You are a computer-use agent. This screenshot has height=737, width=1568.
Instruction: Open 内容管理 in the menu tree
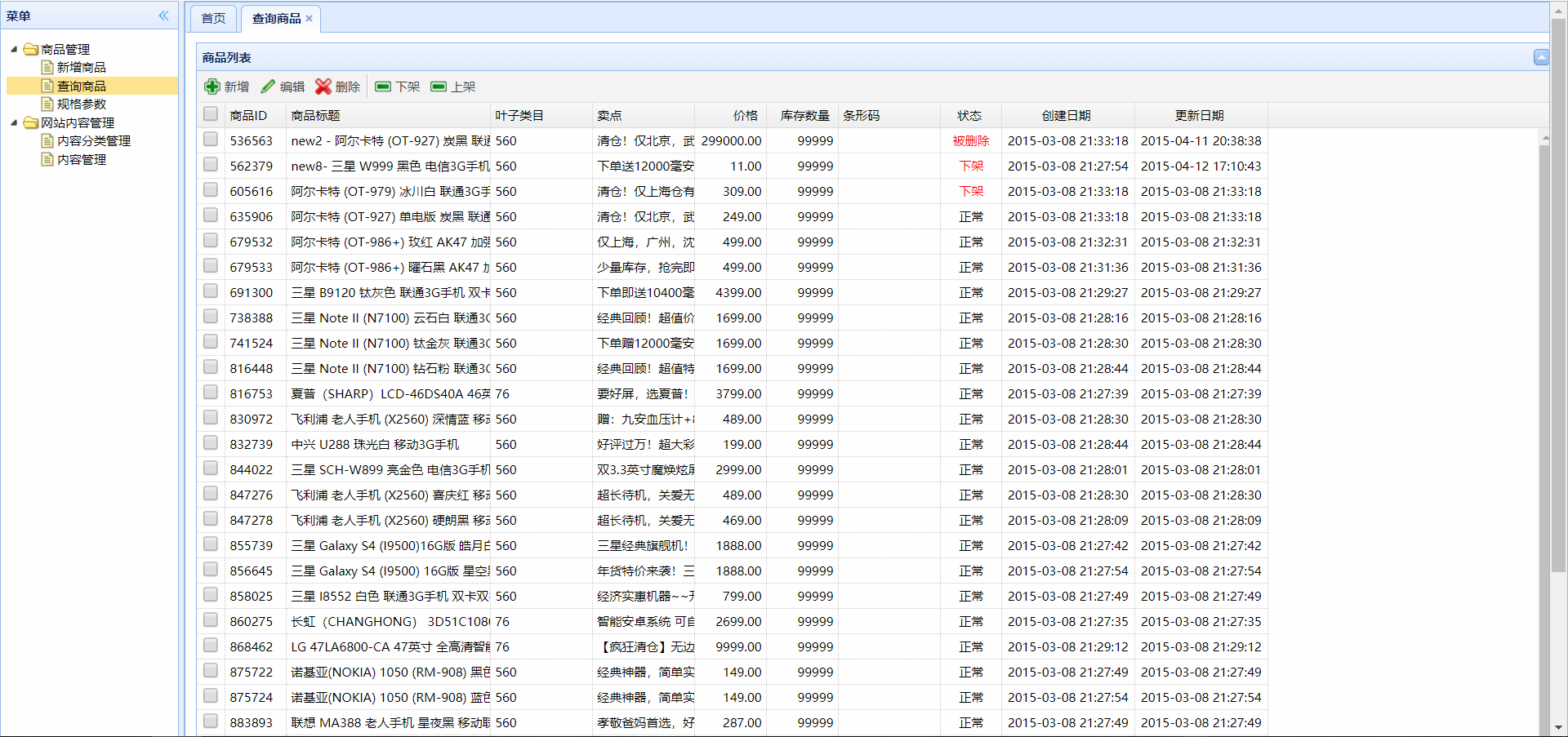point(82,159)
